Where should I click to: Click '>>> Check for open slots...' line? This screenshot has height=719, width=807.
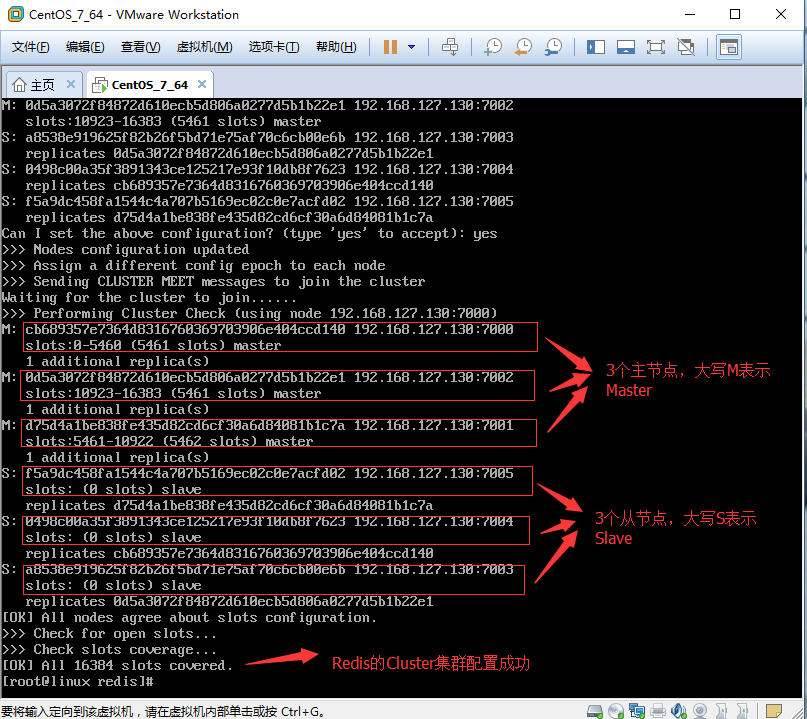pos(109,634)
